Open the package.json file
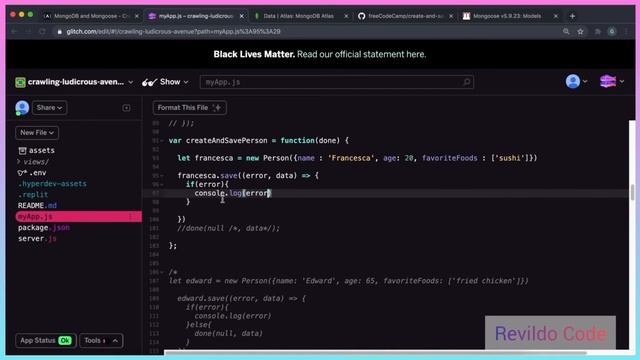640x360 pixels. 44,227
